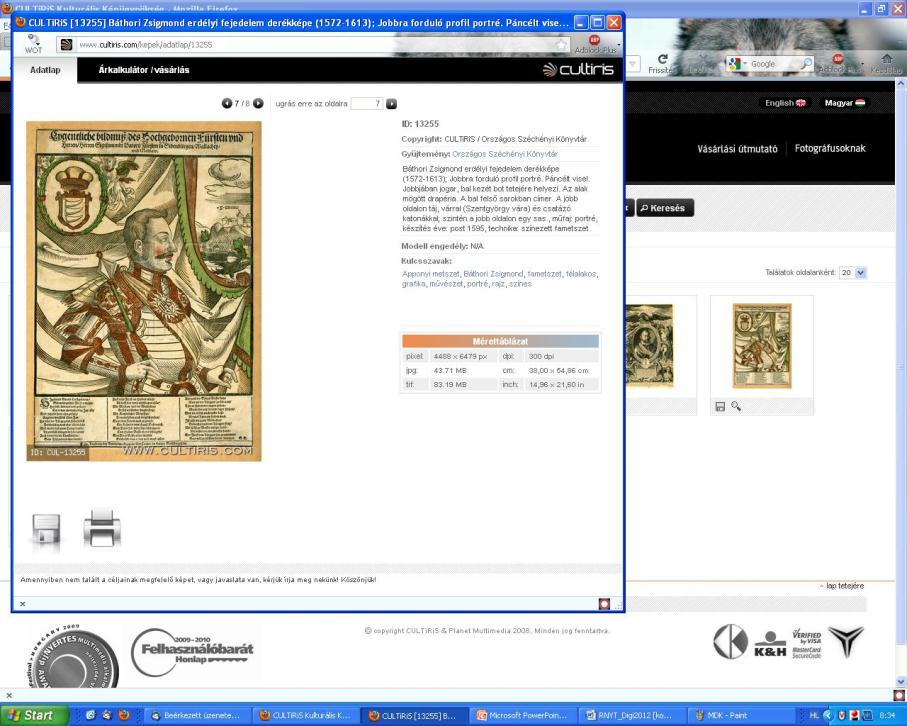Image resolution: width=907 pixels, height=726 pixels.
Task: Open the Windows Start menu
Action: pos(34,716)
